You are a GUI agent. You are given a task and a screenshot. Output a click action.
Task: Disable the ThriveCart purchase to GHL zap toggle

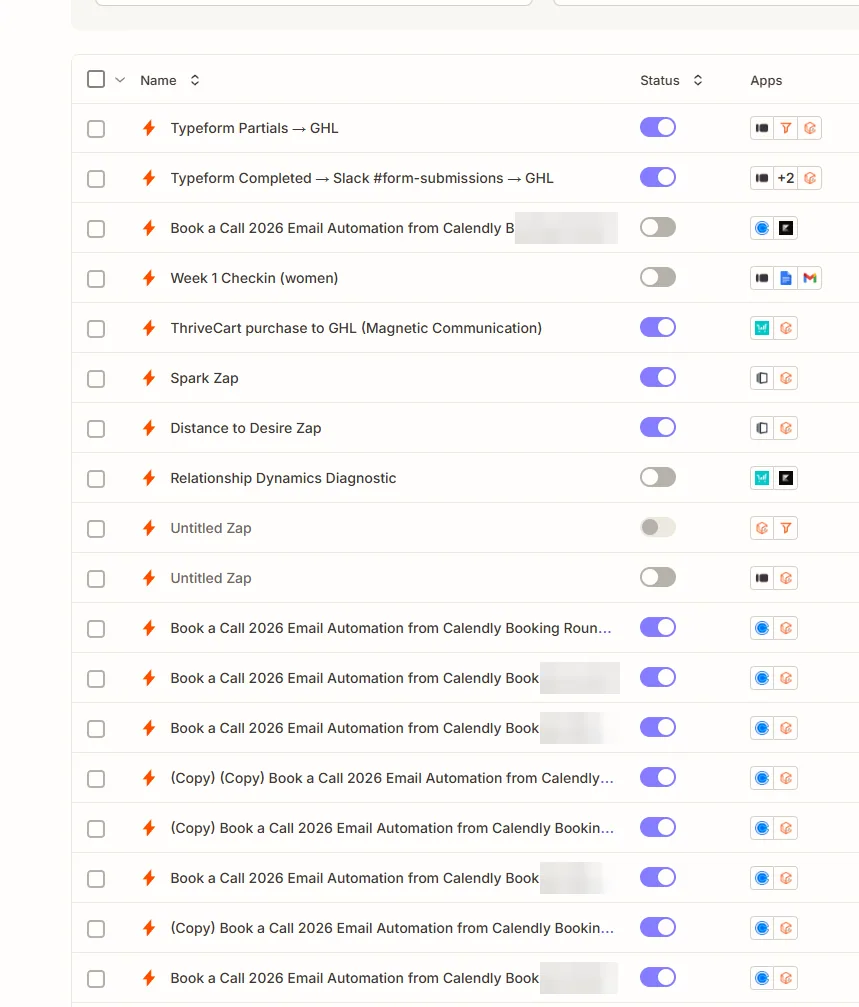coord(658,328)
